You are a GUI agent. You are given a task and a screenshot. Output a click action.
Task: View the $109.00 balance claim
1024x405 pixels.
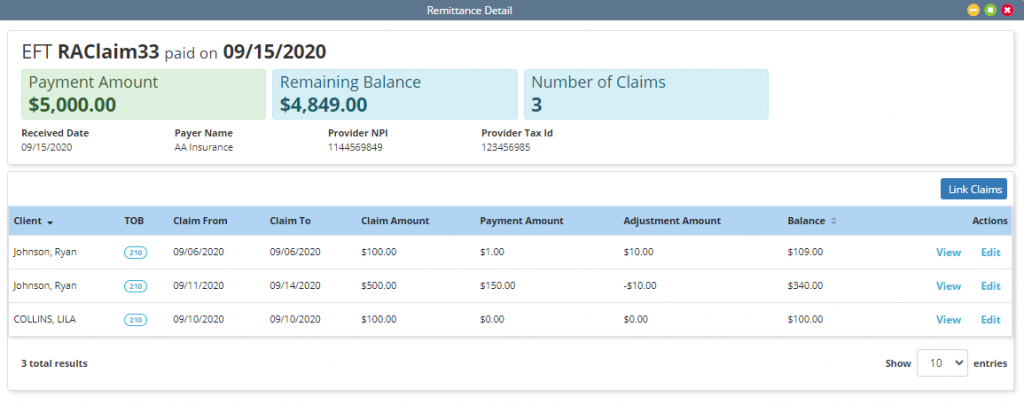pyautogui.click(x=948, y=252)
